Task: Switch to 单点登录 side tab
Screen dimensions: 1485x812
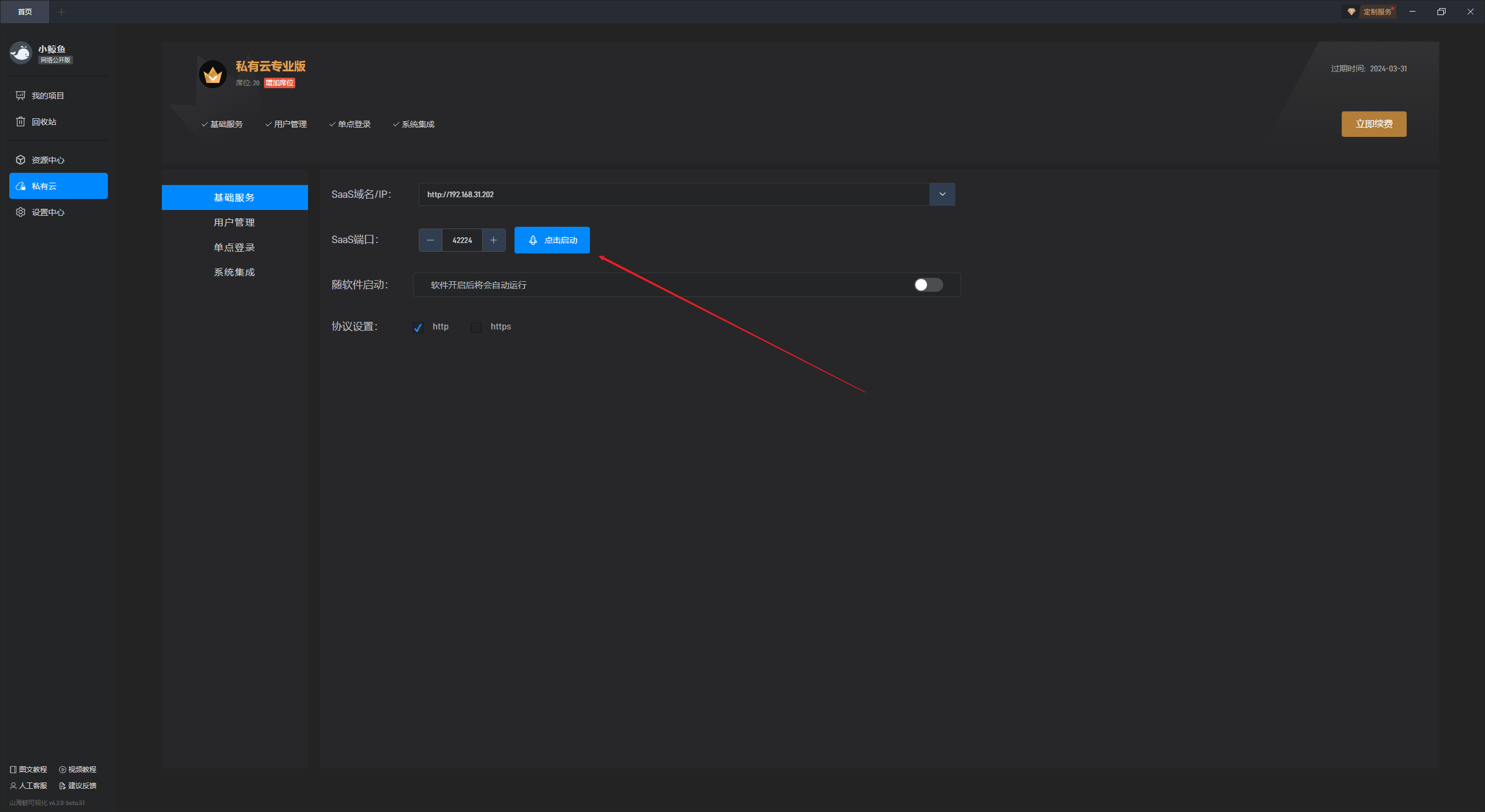Action: point(234,248)
